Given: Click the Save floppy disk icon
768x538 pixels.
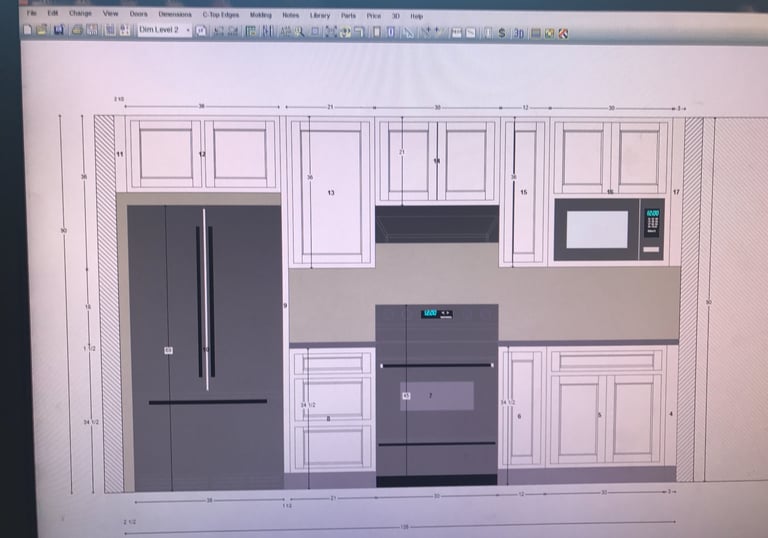Looking at the screenshot, I should pyautogui.click(x=59, y=30).
